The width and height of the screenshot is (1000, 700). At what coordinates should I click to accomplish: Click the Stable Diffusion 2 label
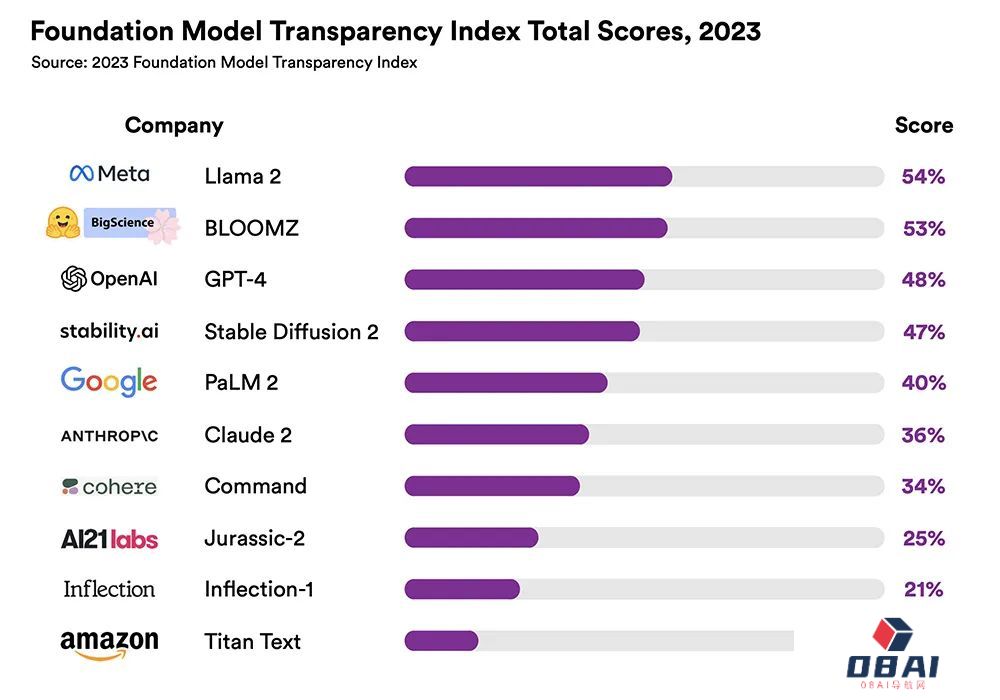point(291,332)
